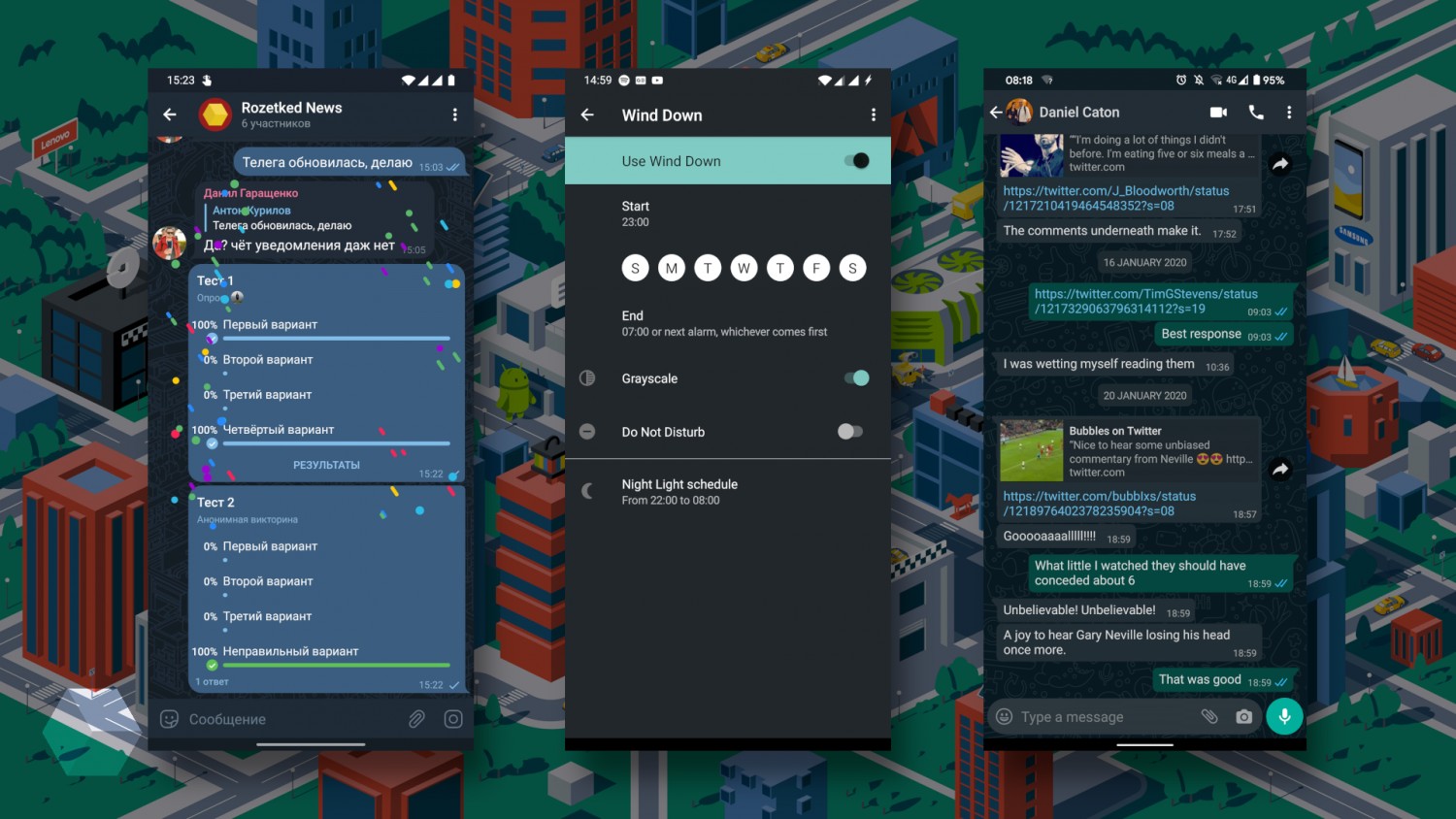Attach a file in Telegram chat
This screenshot has width=1456, height=819.
(416, 719)
